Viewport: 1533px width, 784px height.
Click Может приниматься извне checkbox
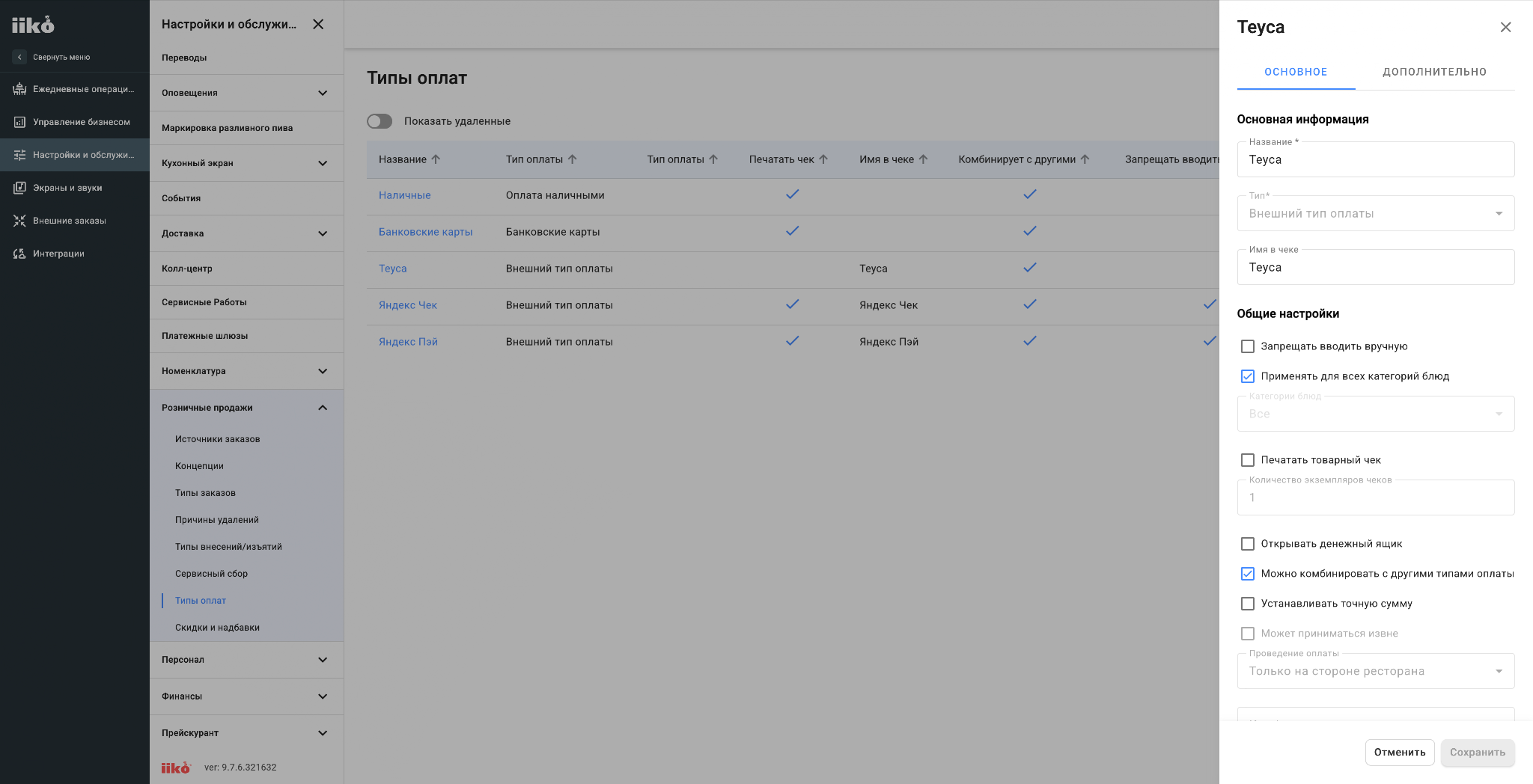[x=1248, y=634]
